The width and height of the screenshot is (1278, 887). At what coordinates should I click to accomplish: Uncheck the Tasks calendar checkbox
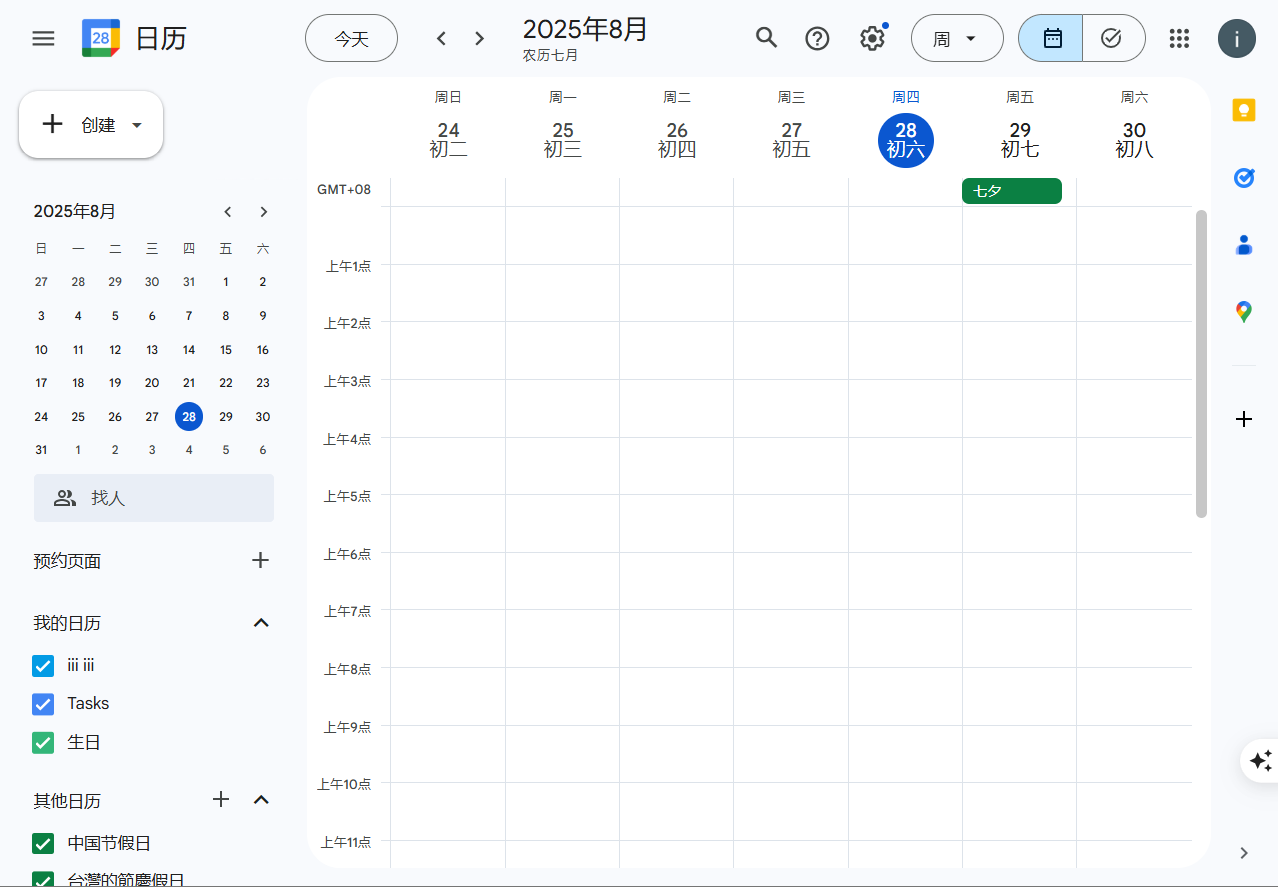coord(43,704)
